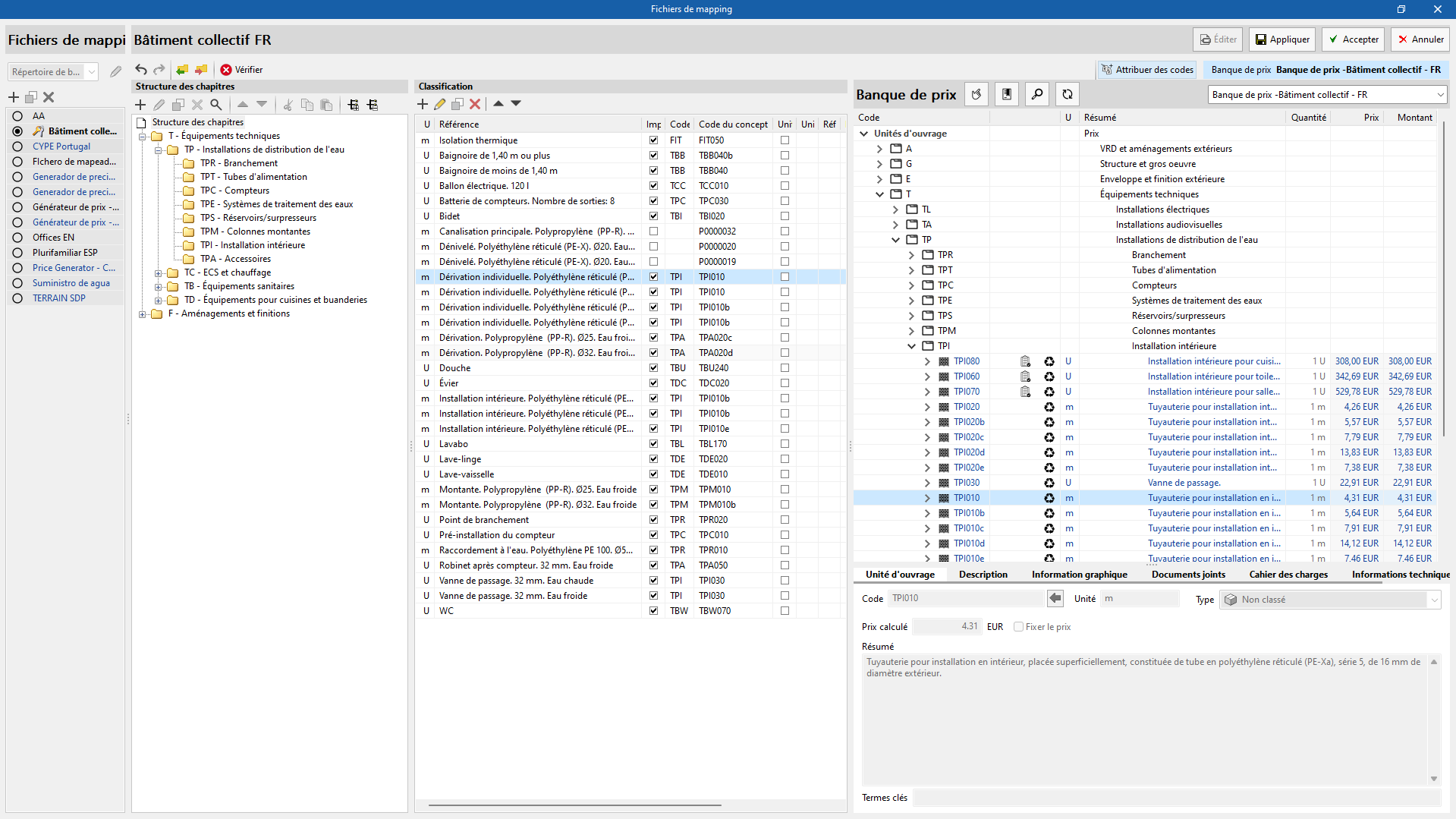This screenshot has height=819, width=1456.
Task: Open search in Banque de prix
Action: coord(1036,94)
